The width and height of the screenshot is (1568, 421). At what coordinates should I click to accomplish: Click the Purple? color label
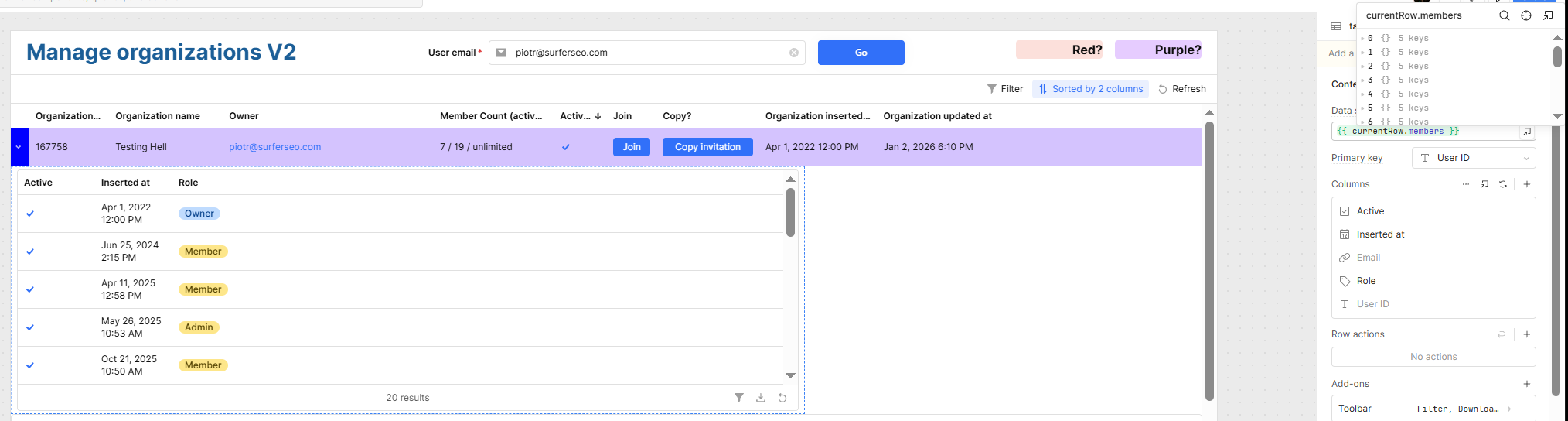pos(1157,50)
